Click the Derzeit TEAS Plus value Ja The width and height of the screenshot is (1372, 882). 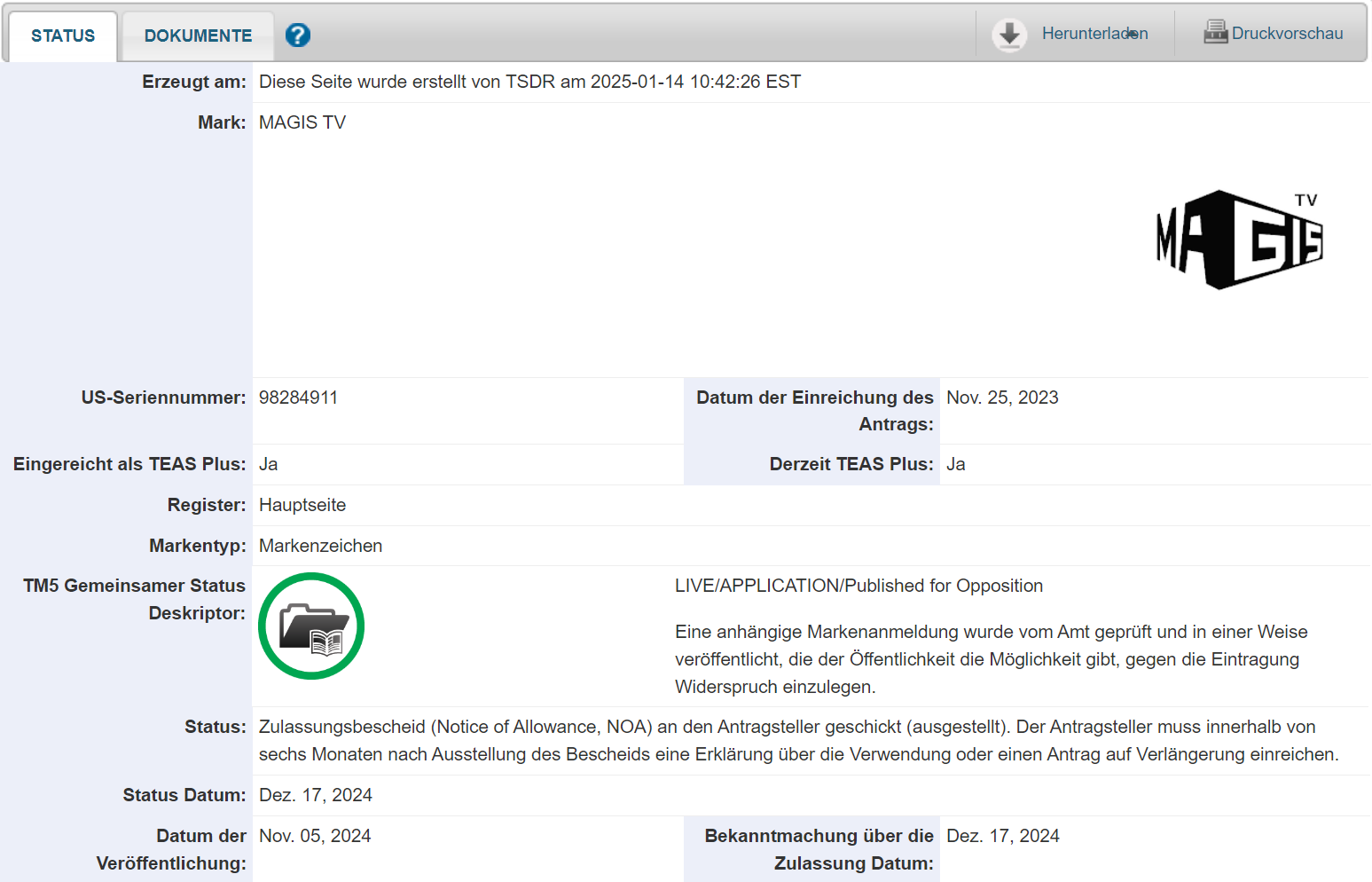[956, 464]
